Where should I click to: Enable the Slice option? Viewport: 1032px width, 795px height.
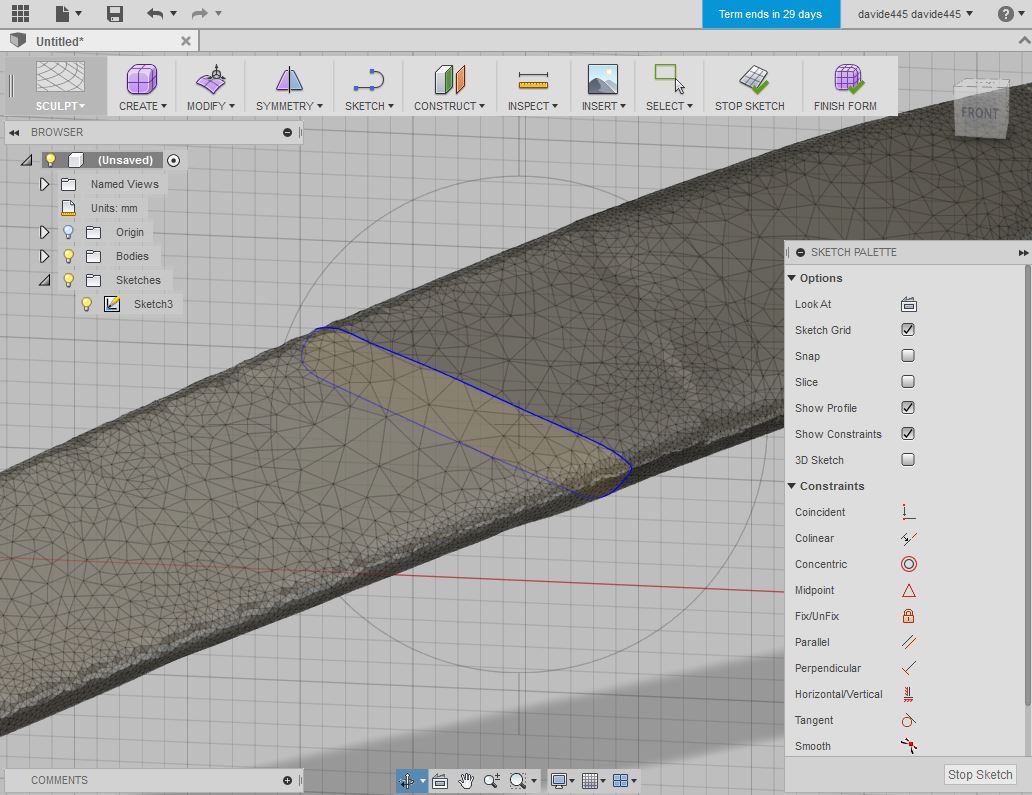(907, 382)
